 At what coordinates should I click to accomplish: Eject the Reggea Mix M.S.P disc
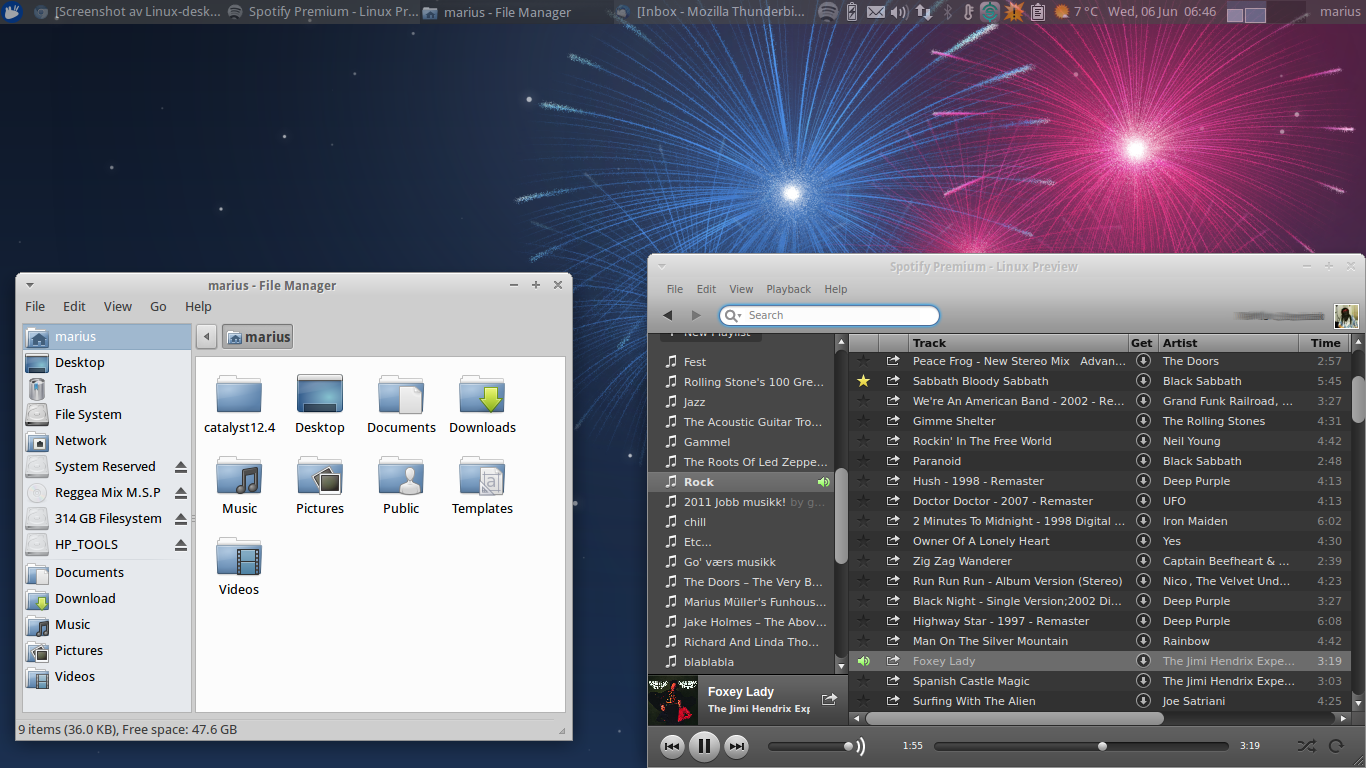(181, 493)
